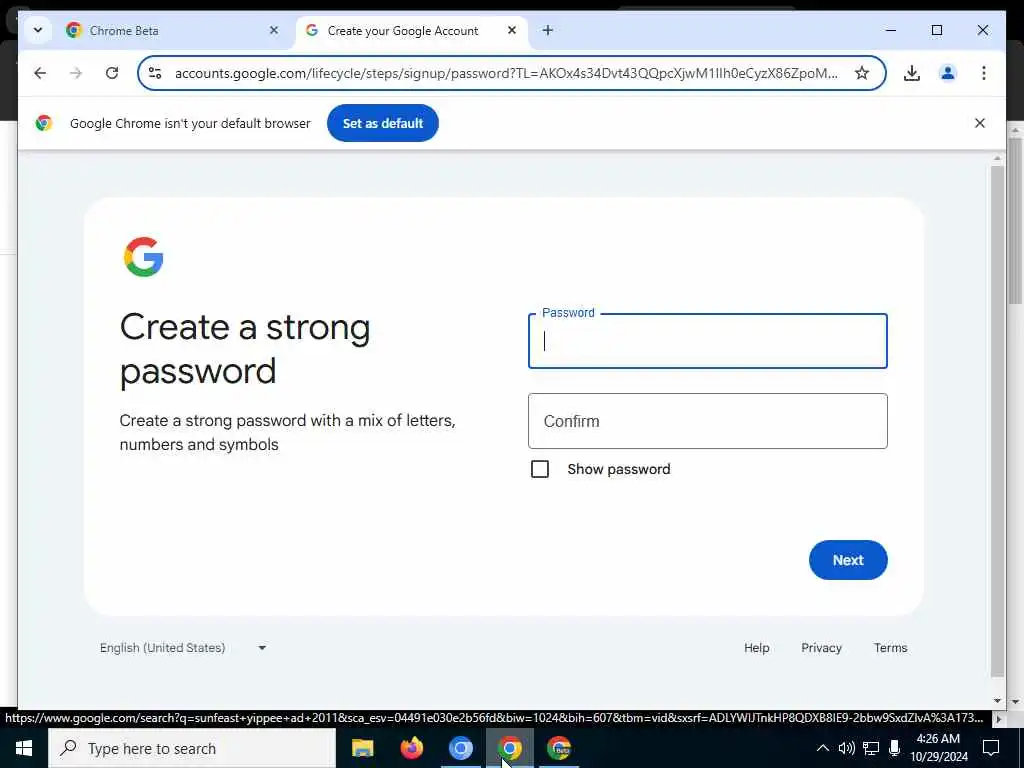Launch Firefox from the taskbar

point(411,748)
